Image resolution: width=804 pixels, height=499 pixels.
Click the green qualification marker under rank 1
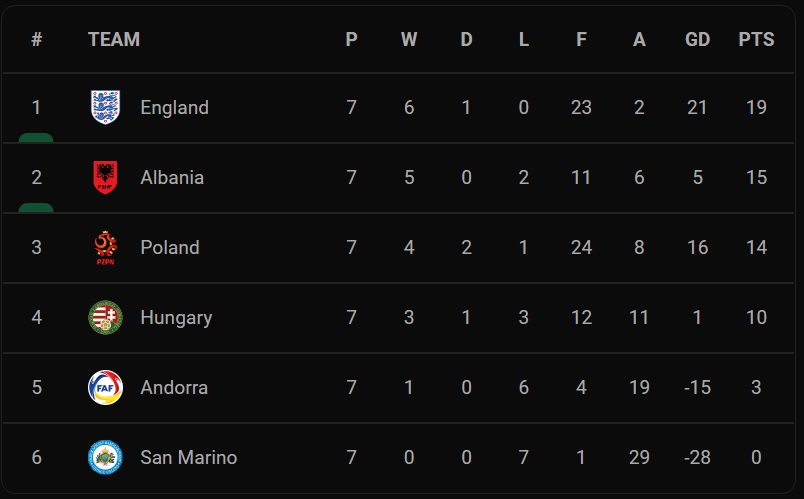[36, 137]
